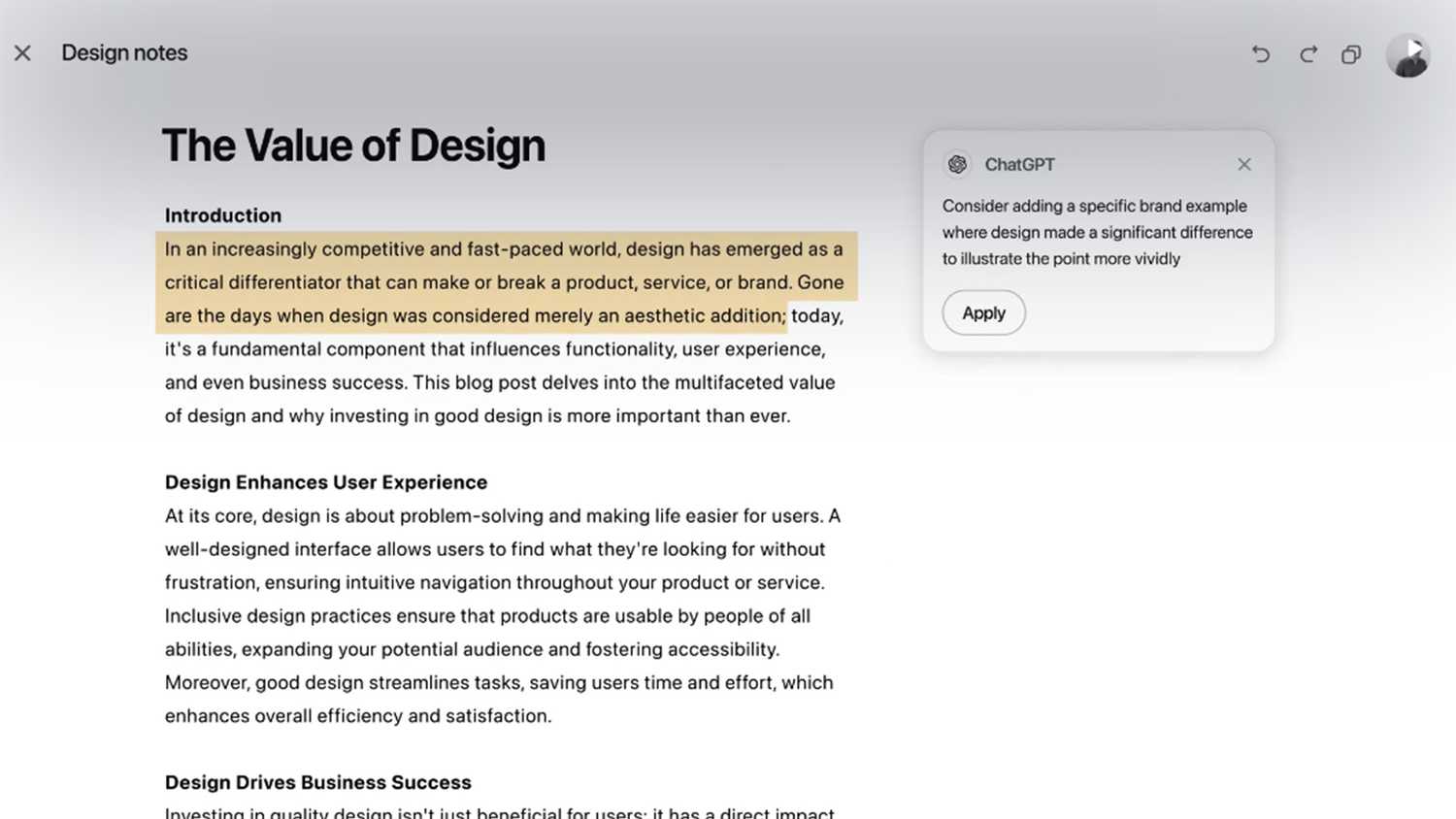Click the ChatGPT logo on the suggestion card
The height and width of the screenshot is (819, 1456).
click(x=957, y=164)
